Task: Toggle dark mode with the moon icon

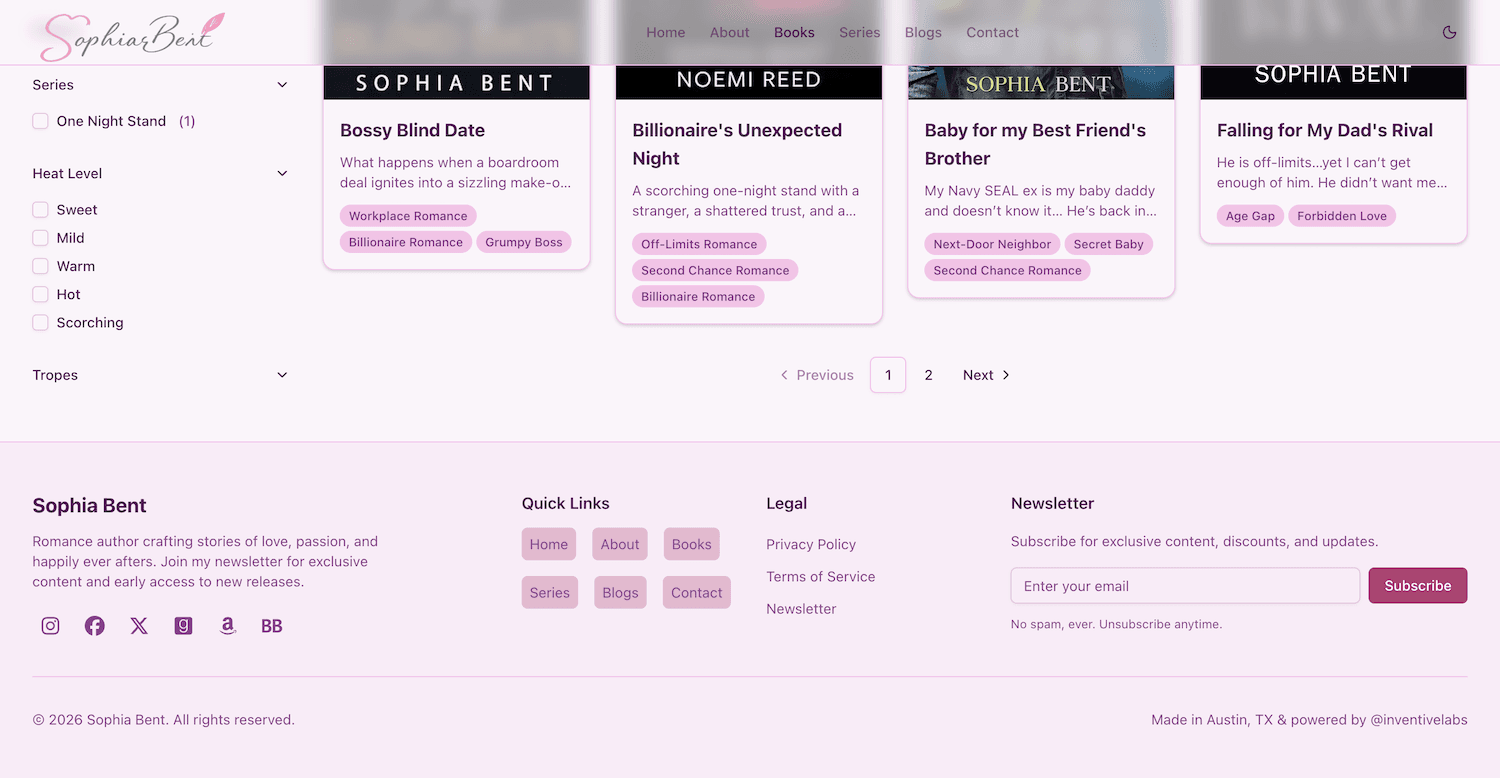Action: tap(1449, 32)
